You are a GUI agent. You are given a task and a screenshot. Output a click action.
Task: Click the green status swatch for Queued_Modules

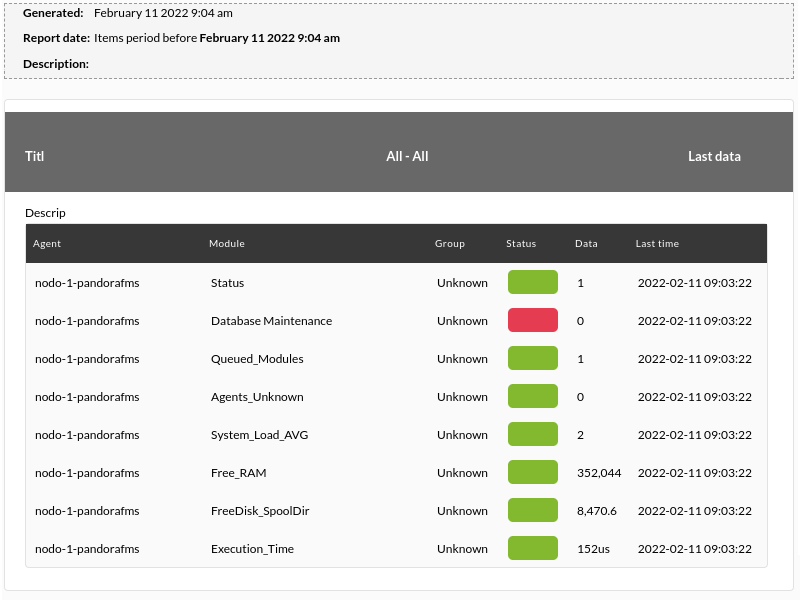(x=533, y=358)
